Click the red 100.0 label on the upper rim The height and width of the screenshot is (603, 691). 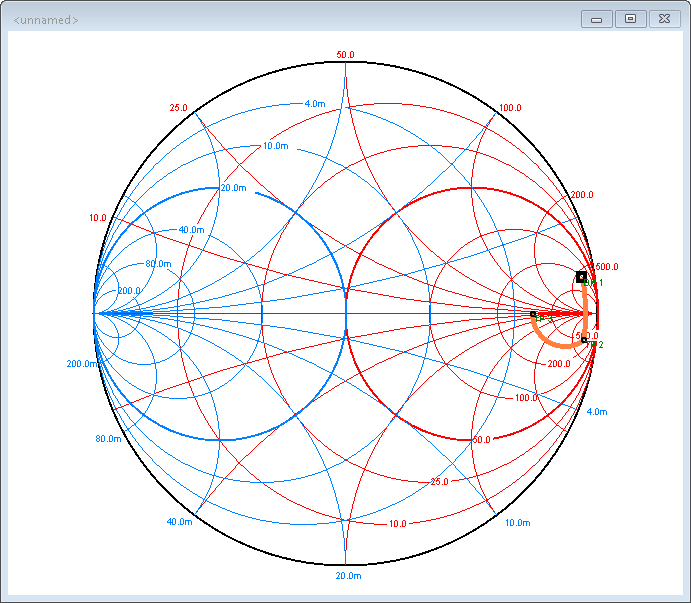[x=510, y=108]
